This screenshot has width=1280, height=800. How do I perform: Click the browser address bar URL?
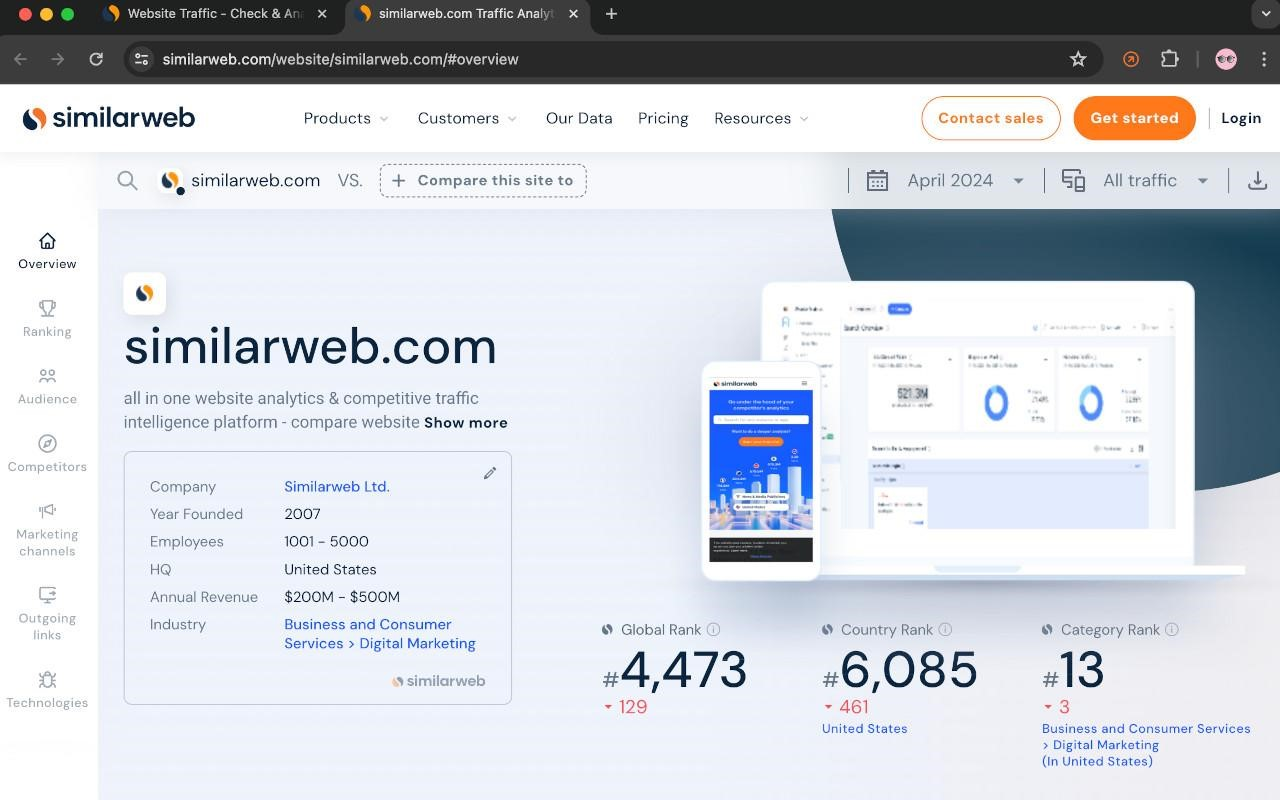click(340, 59)
